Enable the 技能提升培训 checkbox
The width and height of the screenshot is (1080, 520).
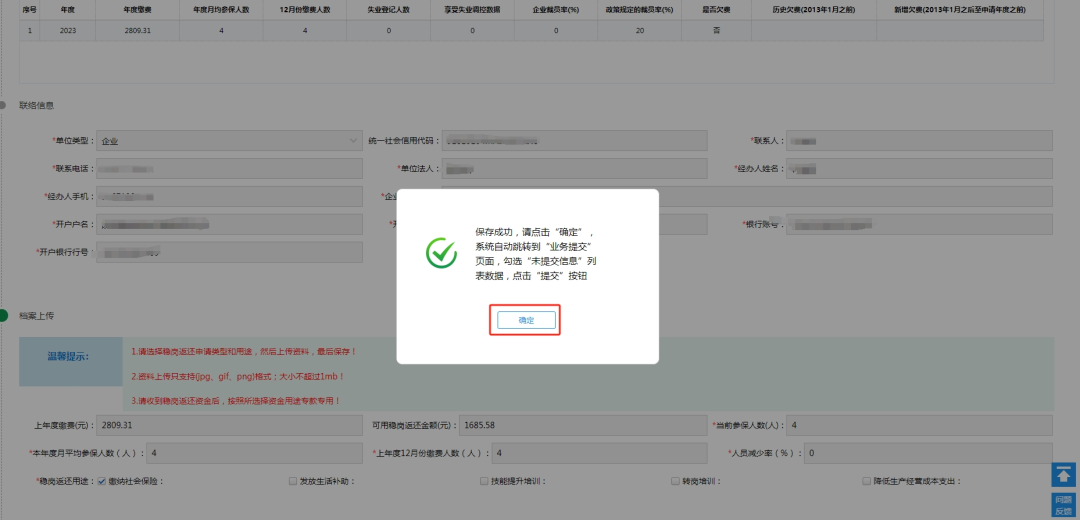pos(484,481)
